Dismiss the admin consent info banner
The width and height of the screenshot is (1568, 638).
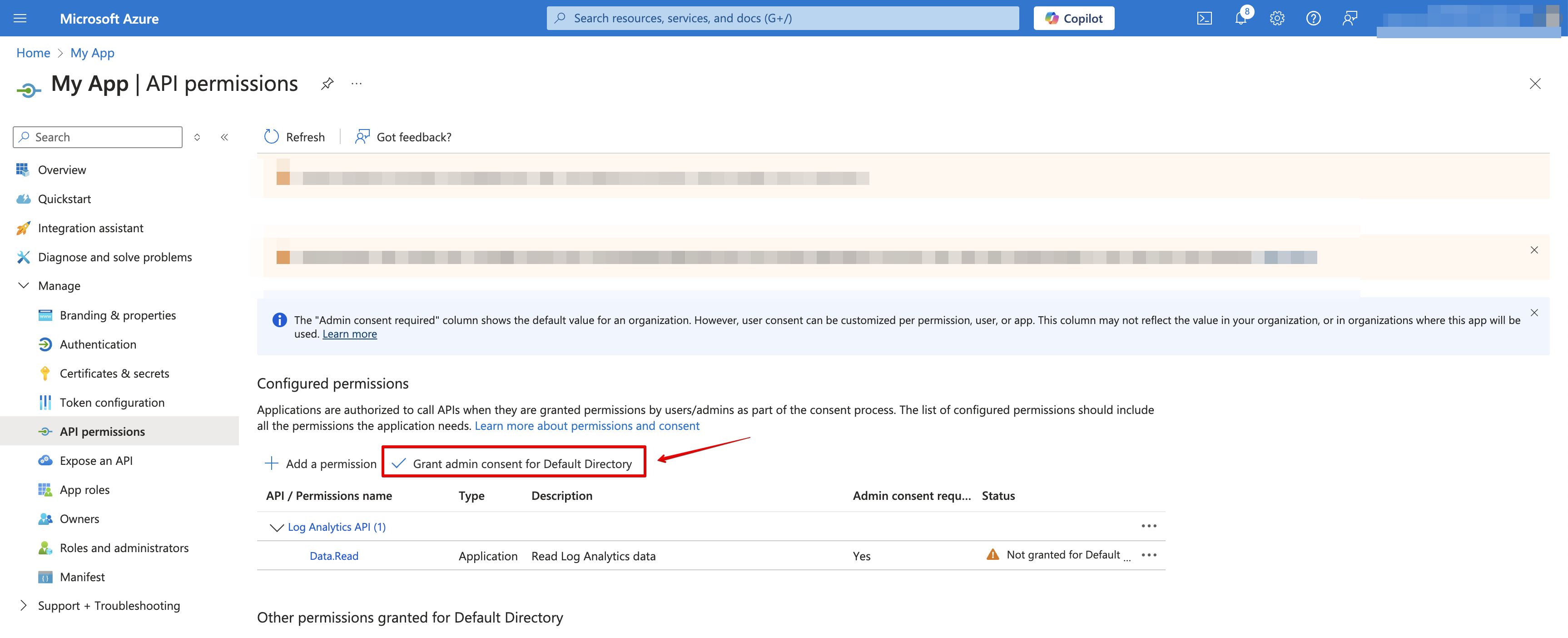[x=1534, y=313]
